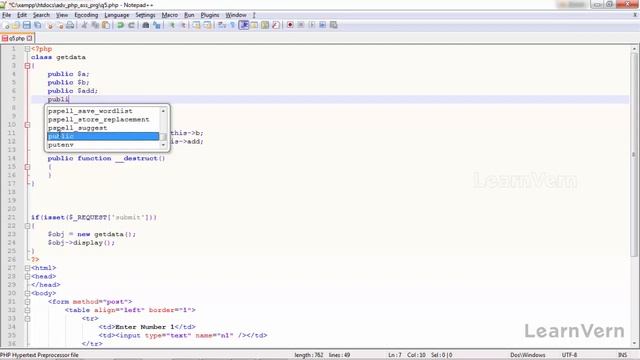Click autocomplete list scroll up arrow
The width and height of the screenshot is (640, 360).
click(163, 111)
